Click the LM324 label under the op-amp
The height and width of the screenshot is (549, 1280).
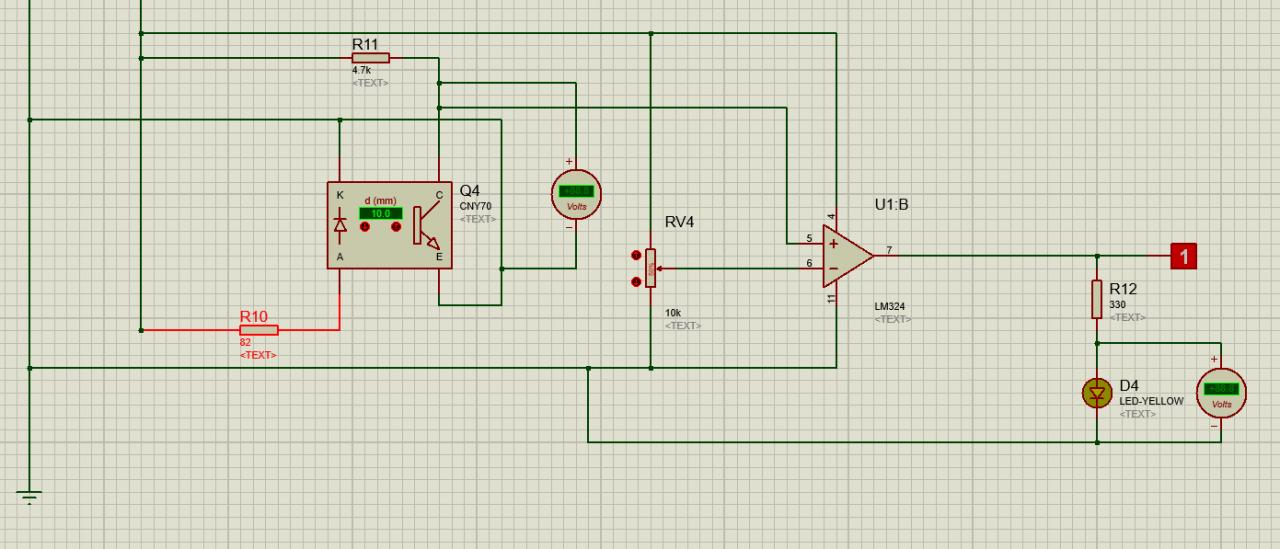(888, 307)
